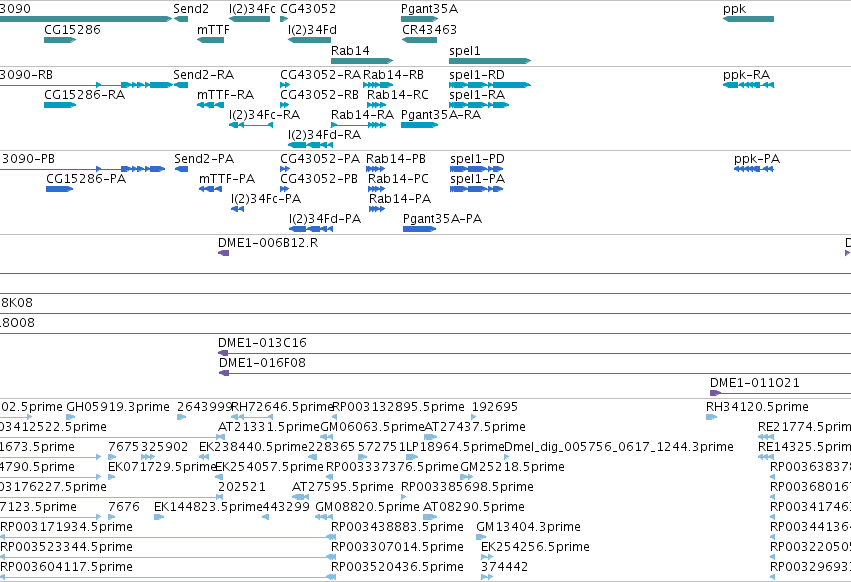The height and width of the screenshot is (582, 851).
Task: Click the RP003132895.5prime label
Action: click(398, 407)
